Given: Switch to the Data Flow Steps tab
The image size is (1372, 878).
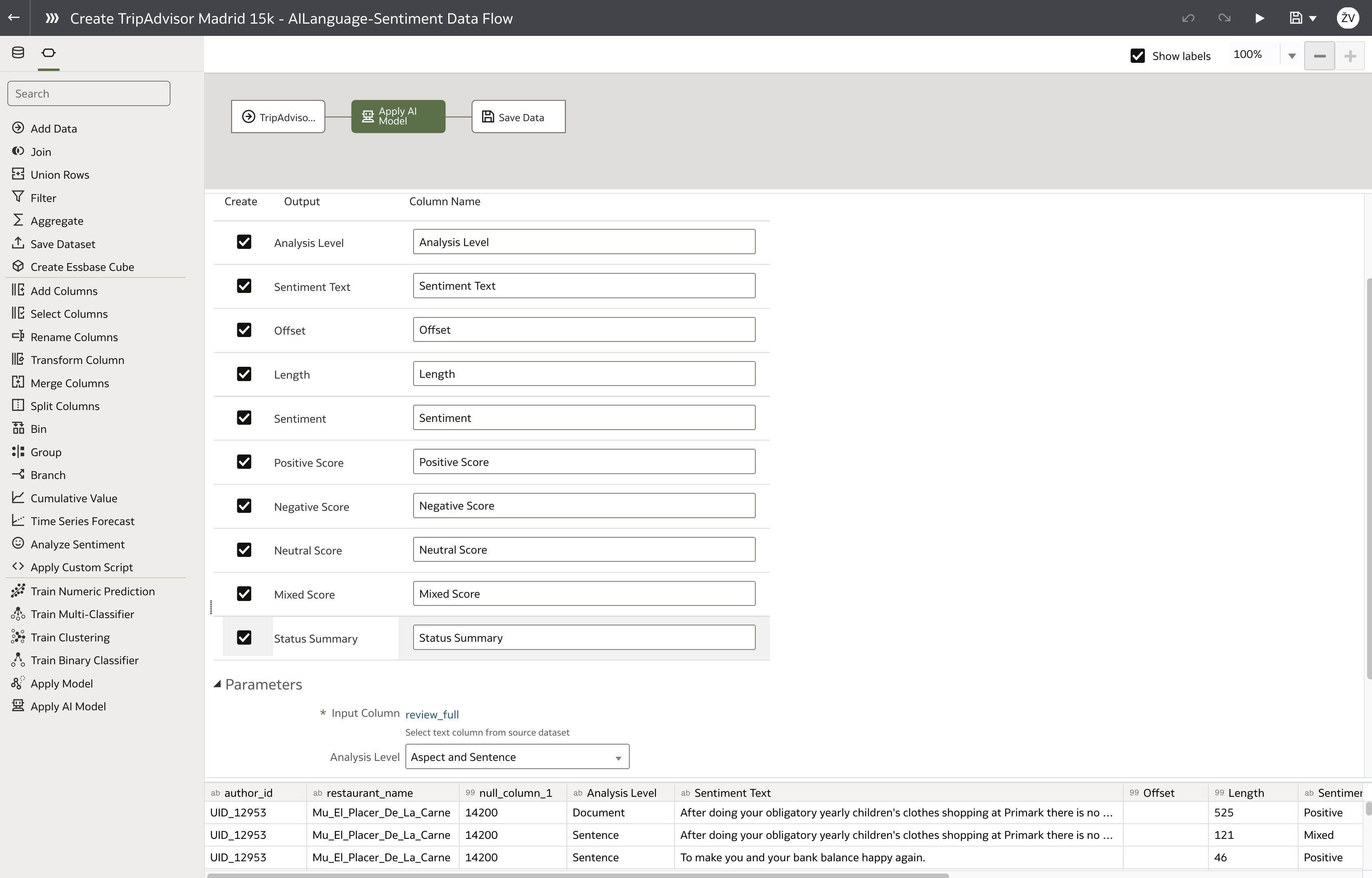Looking at the screenshot, I should pos(49,53).
